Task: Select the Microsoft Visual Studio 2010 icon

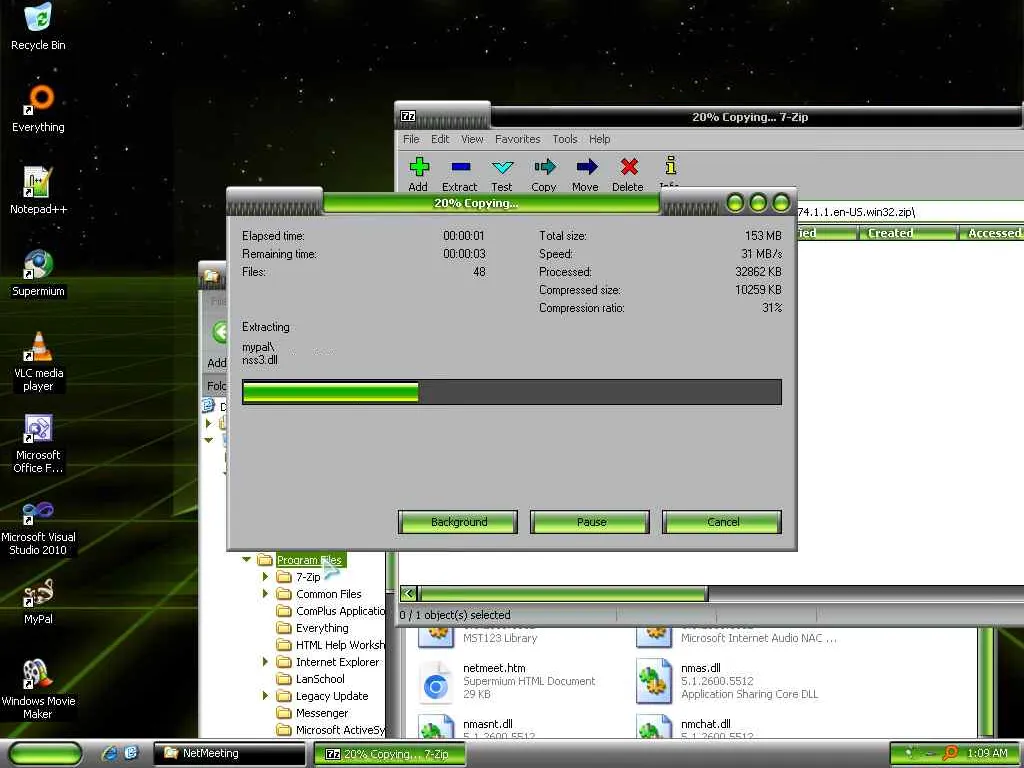Action: pos(38,526)
